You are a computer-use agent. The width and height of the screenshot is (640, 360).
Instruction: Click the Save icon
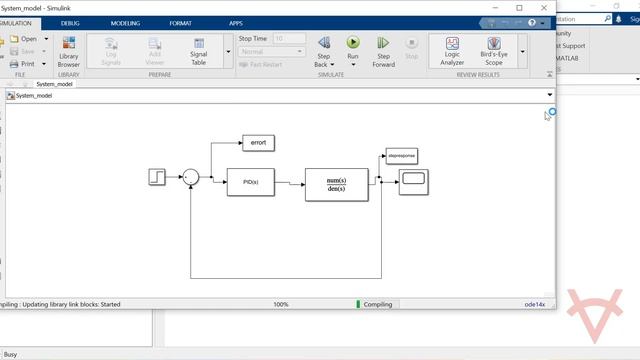coord(14,51)
